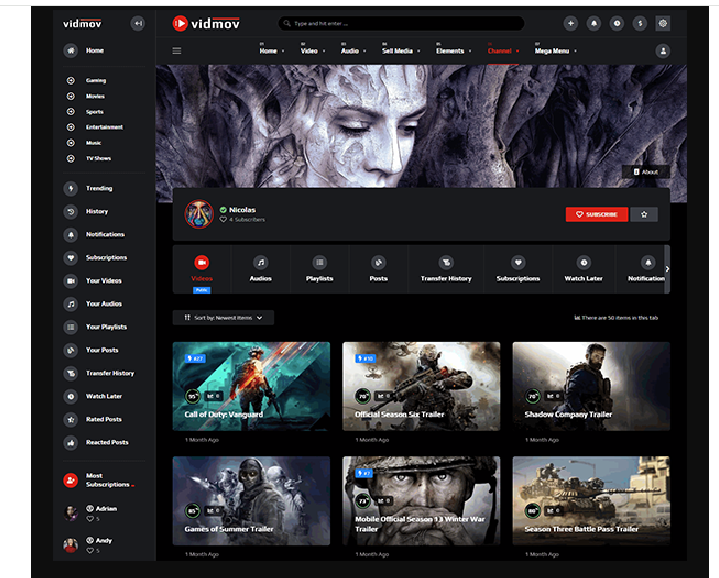Open the Sell Media menu dropdown
Screen dimensions: 719x578
click(x=401, y=51)
